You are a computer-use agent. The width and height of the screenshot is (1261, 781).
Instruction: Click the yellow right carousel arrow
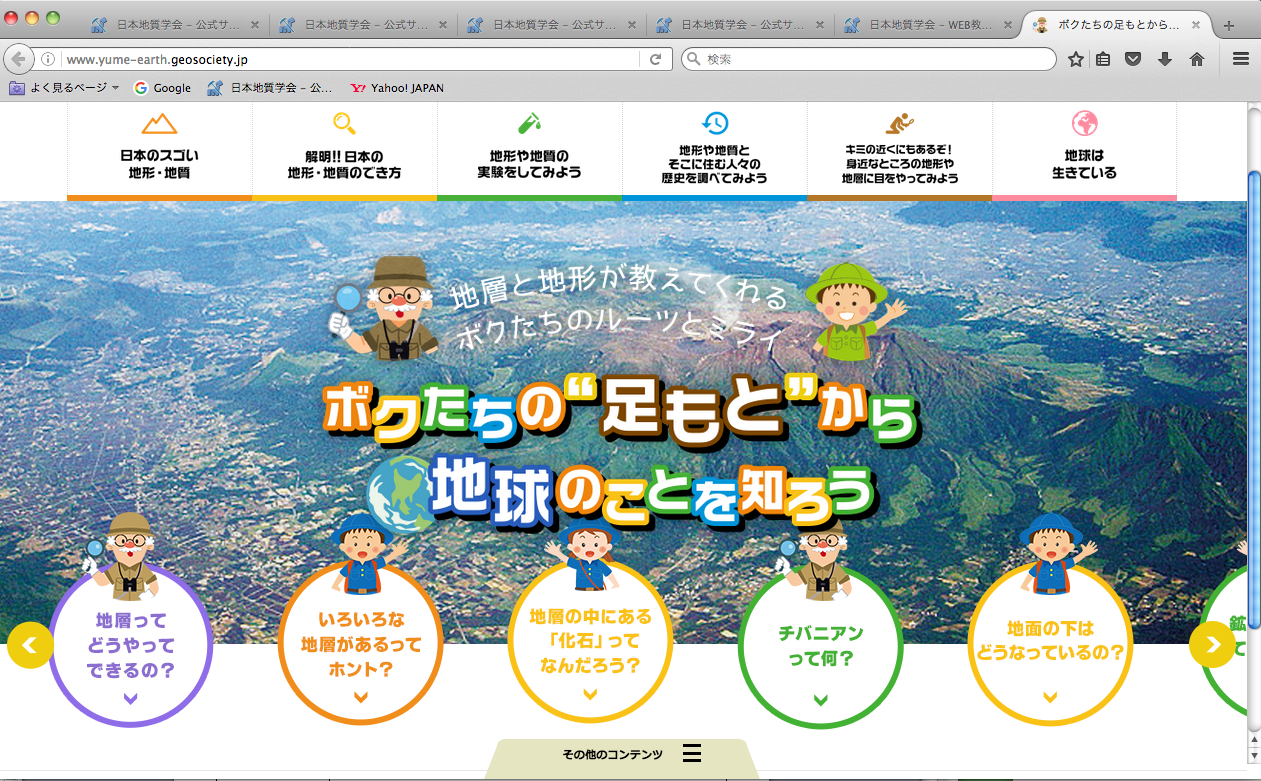point(1212,645)
